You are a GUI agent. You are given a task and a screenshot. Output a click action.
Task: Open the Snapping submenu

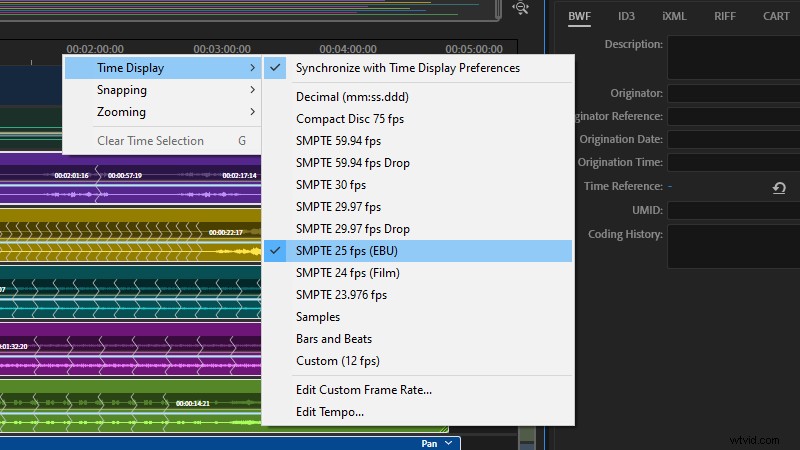[163, 90]
